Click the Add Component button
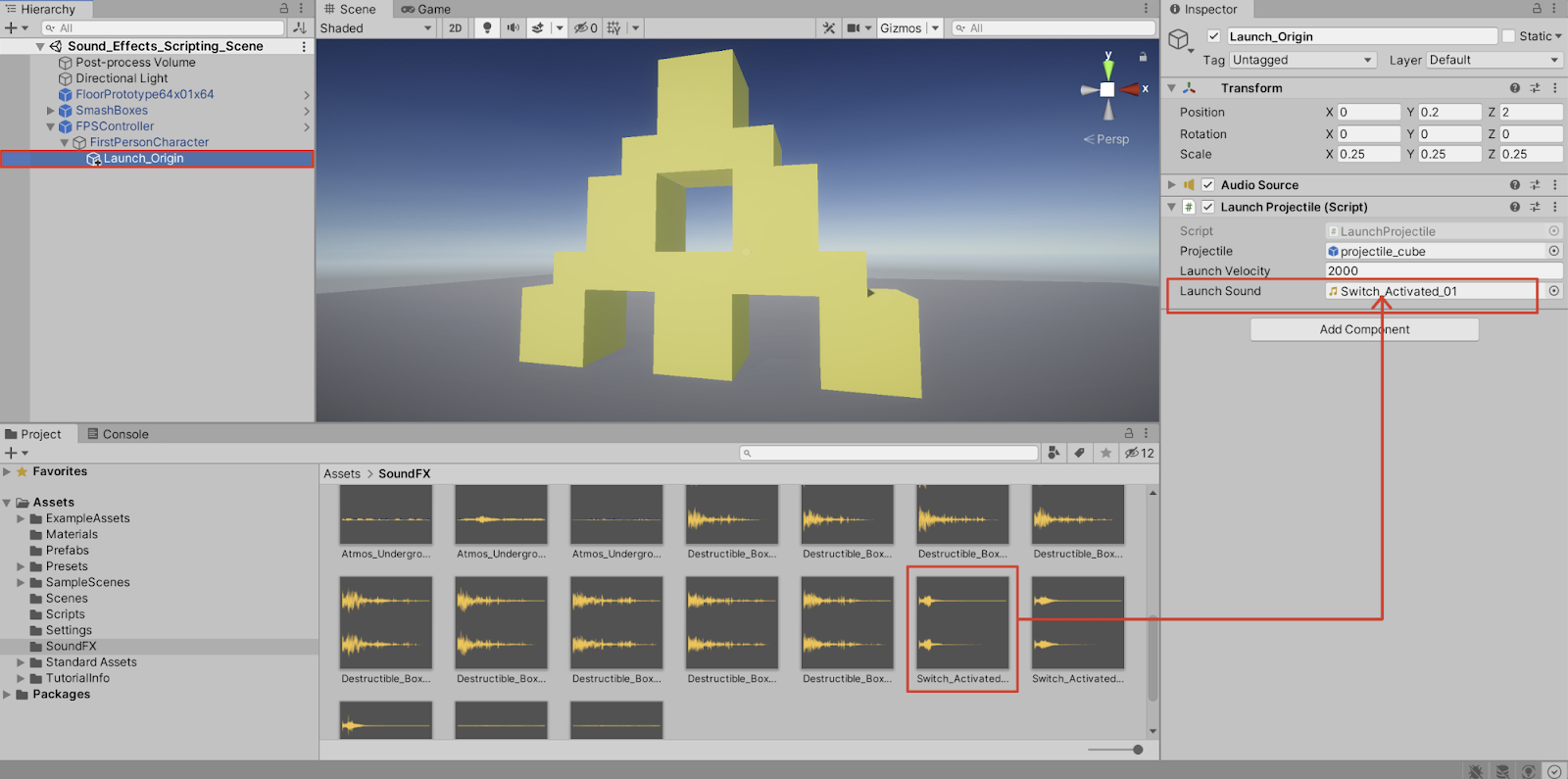Screen dimensions: 1568x779 (x=1364, y=329)
